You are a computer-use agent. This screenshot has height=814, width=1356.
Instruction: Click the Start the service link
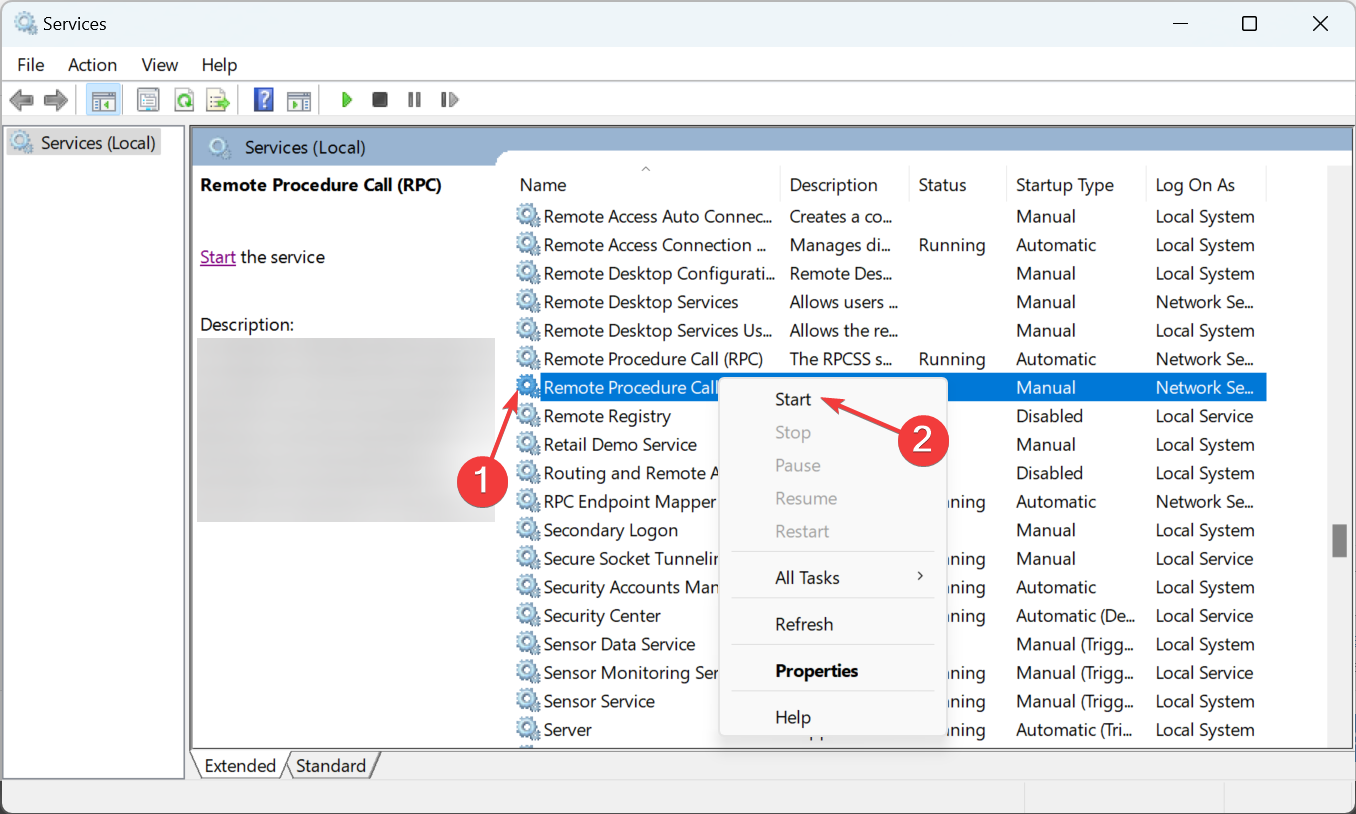218,257
